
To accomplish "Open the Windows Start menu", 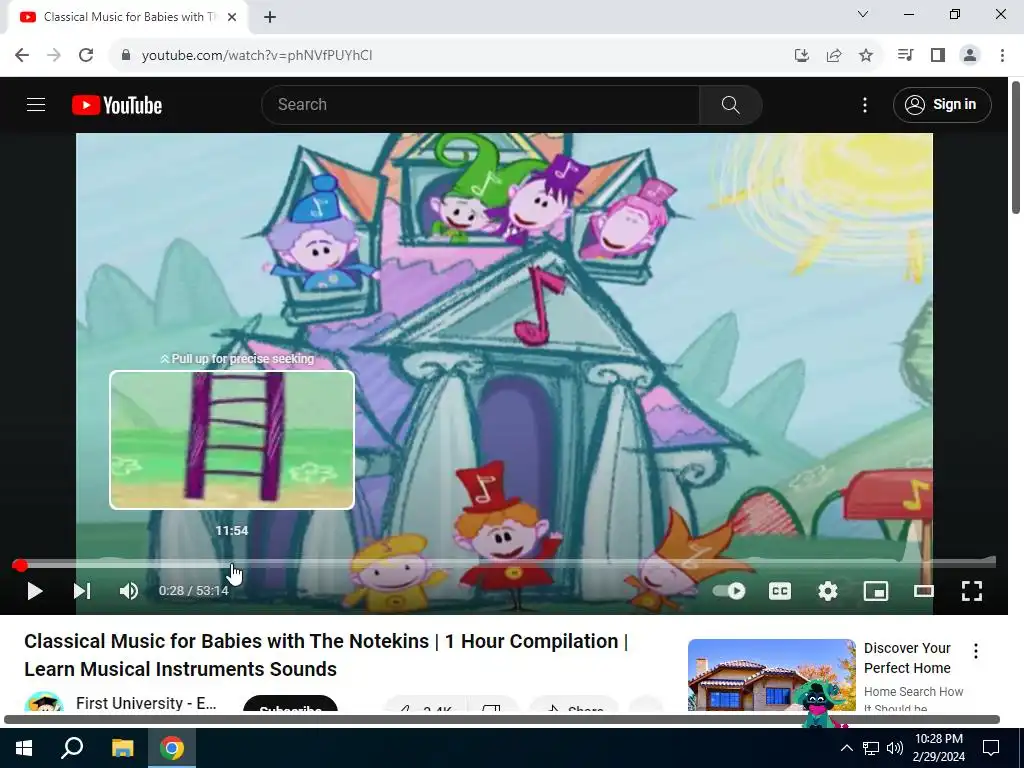I will point(24,748).
